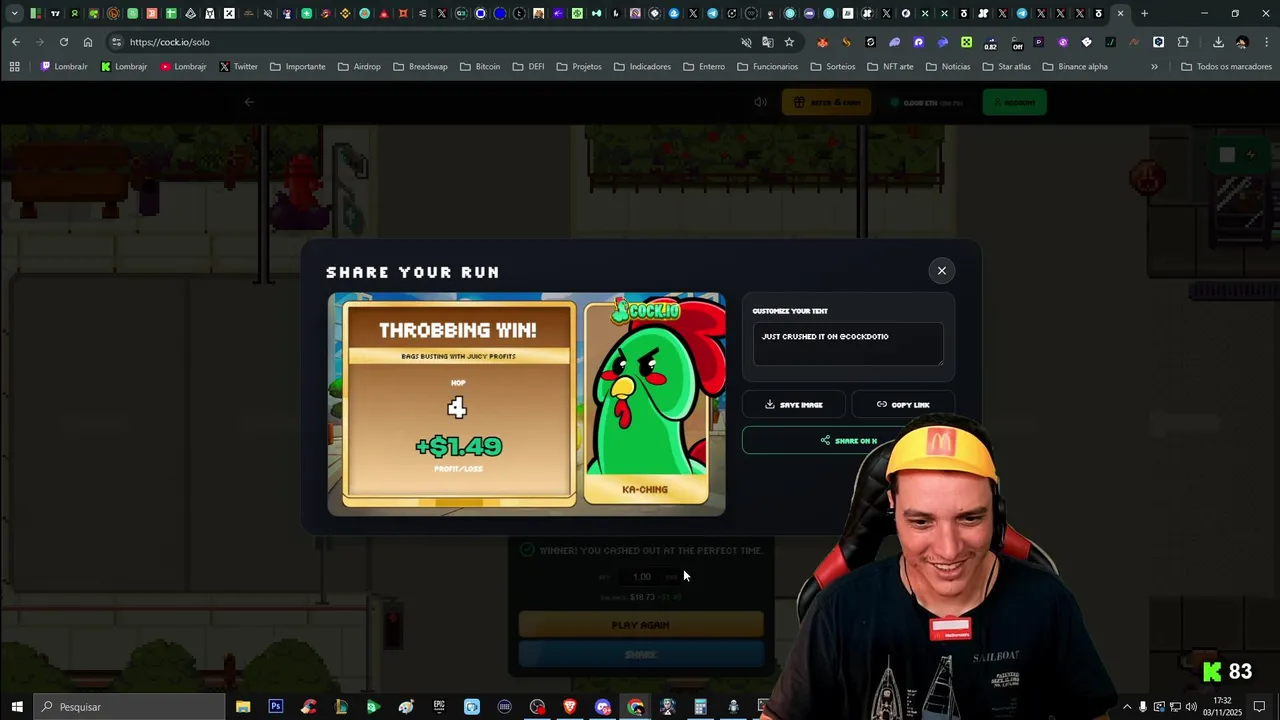This screenshot has width=1280, height=720.
Task: Open the Airdrop bookmark folder
Action: (359, 67)
